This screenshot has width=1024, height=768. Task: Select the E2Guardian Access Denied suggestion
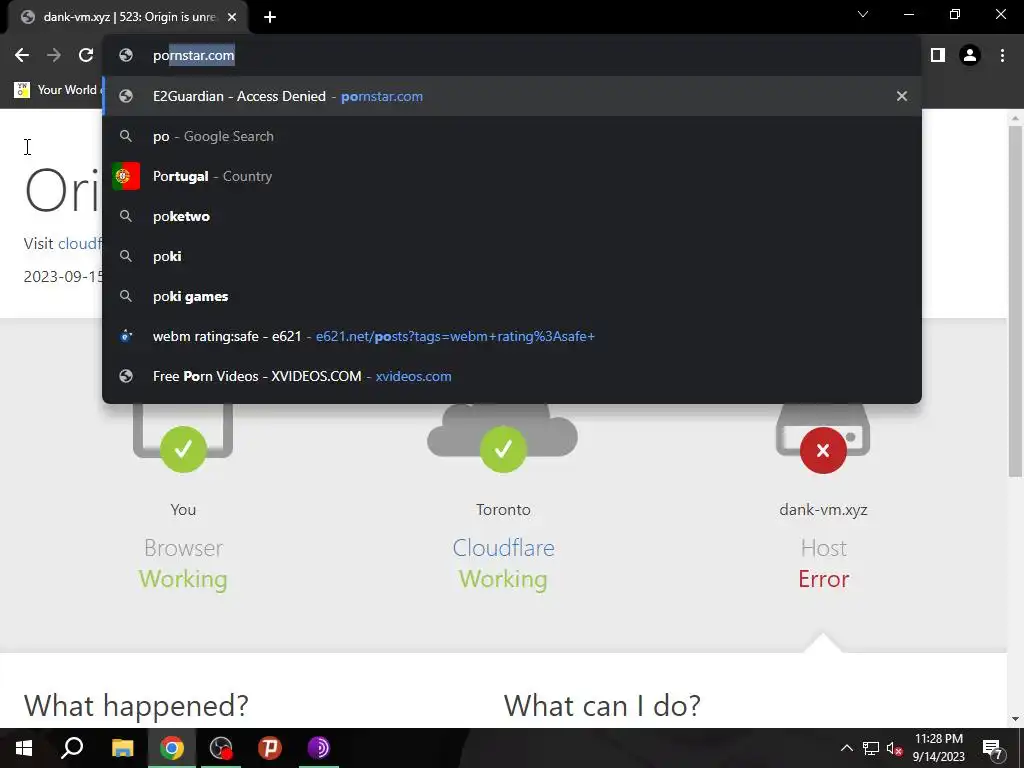click(x=512, y=96)
